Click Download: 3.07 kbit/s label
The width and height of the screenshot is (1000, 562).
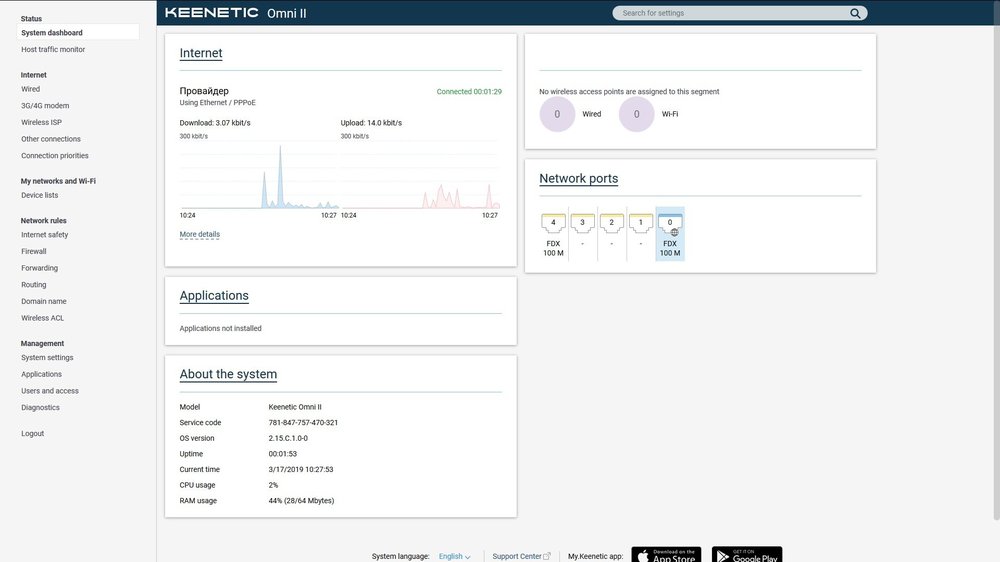point(215,123)
